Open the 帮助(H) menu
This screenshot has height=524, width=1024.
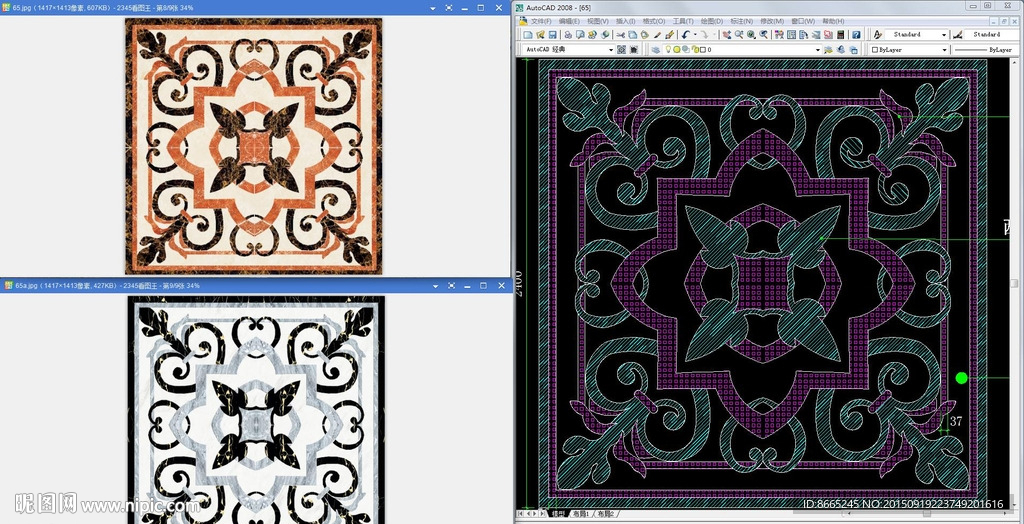[x=833, y=21]
